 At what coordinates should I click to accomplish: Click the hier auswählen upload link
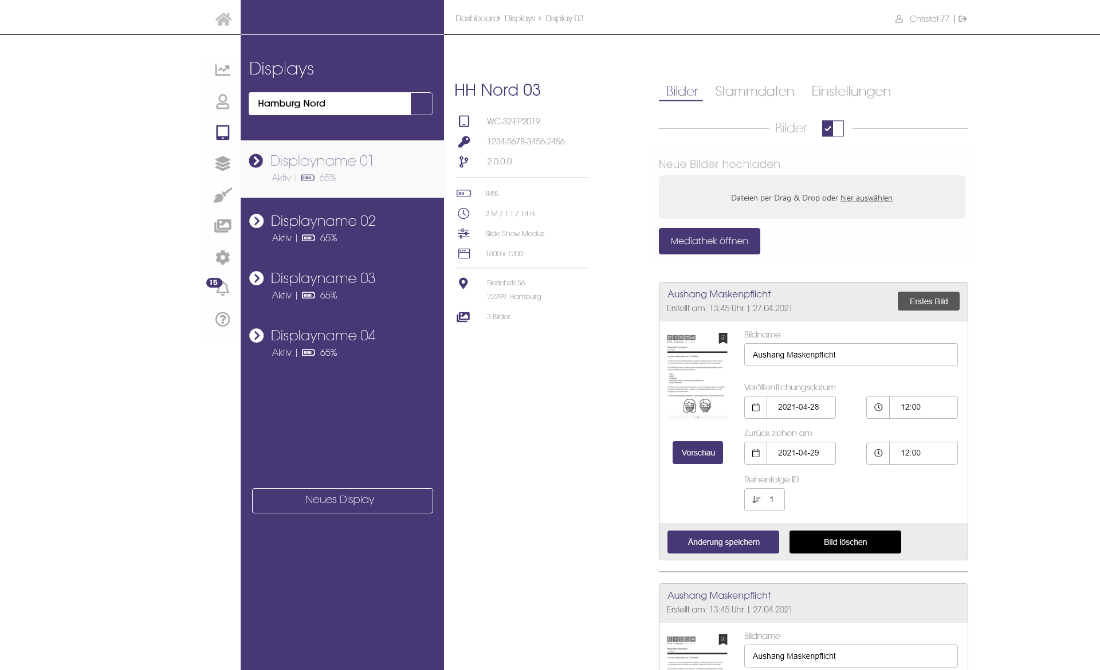pyautogui.click(x=866, y=198)
